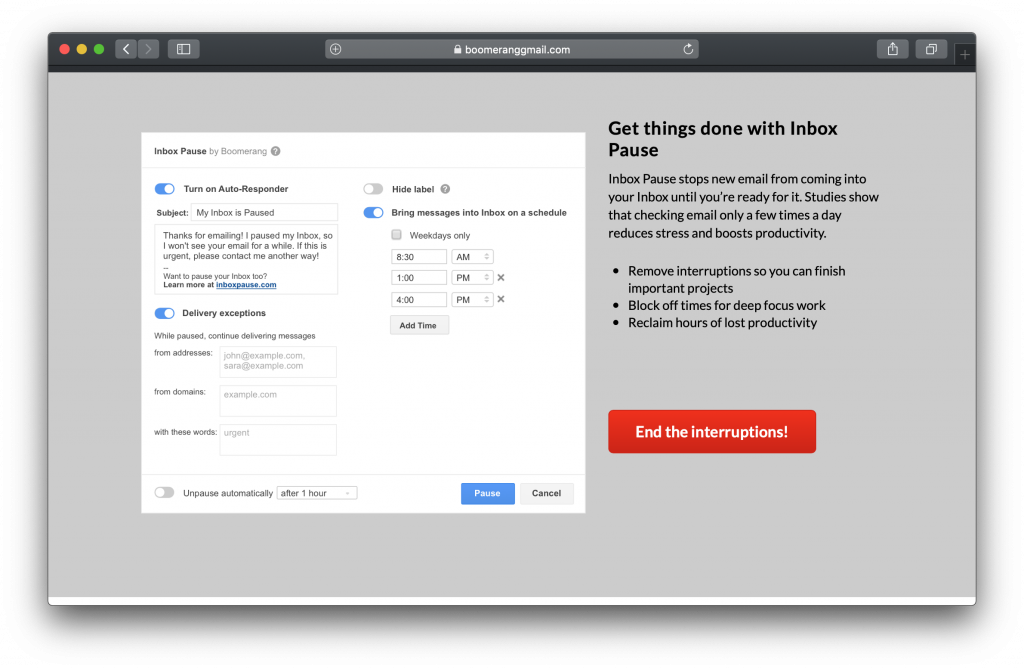Open the inboxpause.com link
The width and height of the screenshot is (1024, 669).
[x=246, y=285]
